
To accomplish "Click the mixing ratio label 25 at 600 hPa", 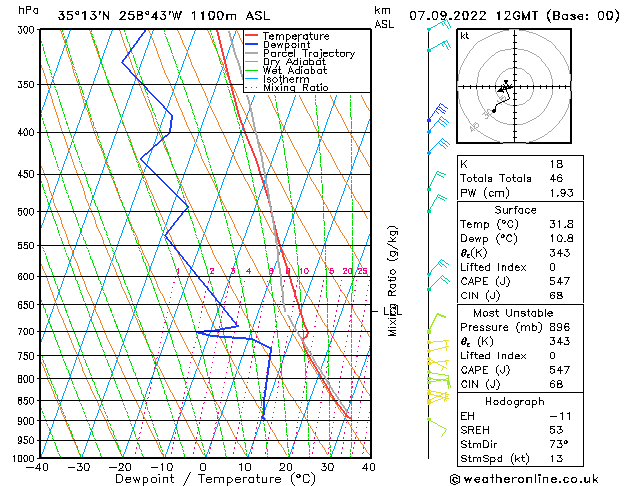I will pos(363,271).
